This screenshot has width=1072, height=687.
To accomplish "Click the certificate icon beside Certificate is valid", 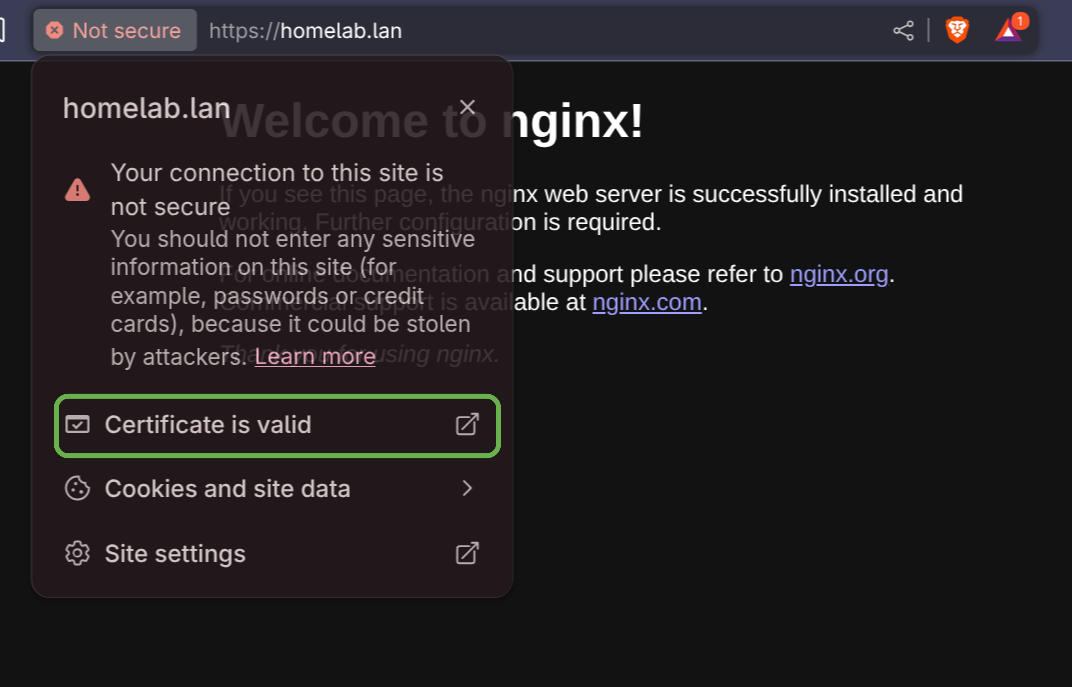I will pyautogui.click(x=77, y=425).
